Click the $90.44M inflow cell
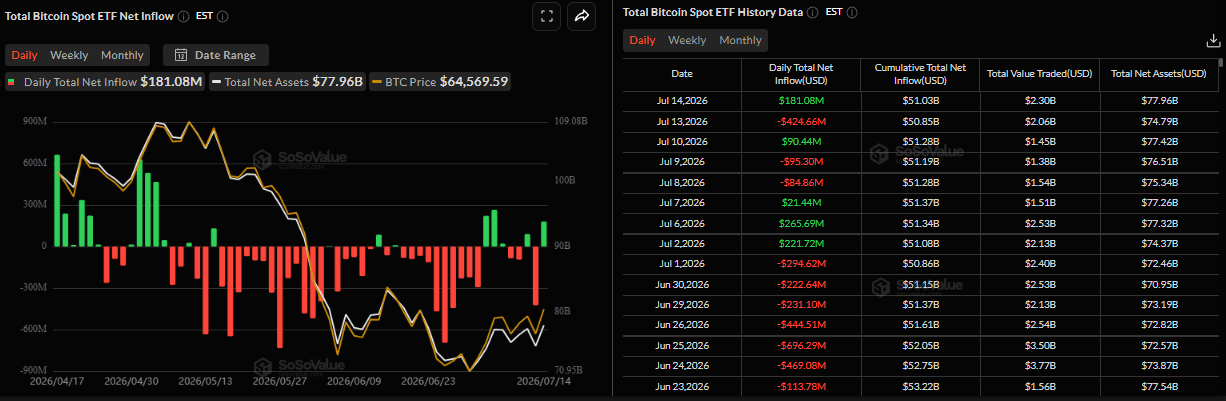This screenshot has width=1226, height=401. (x=800, y=142)
